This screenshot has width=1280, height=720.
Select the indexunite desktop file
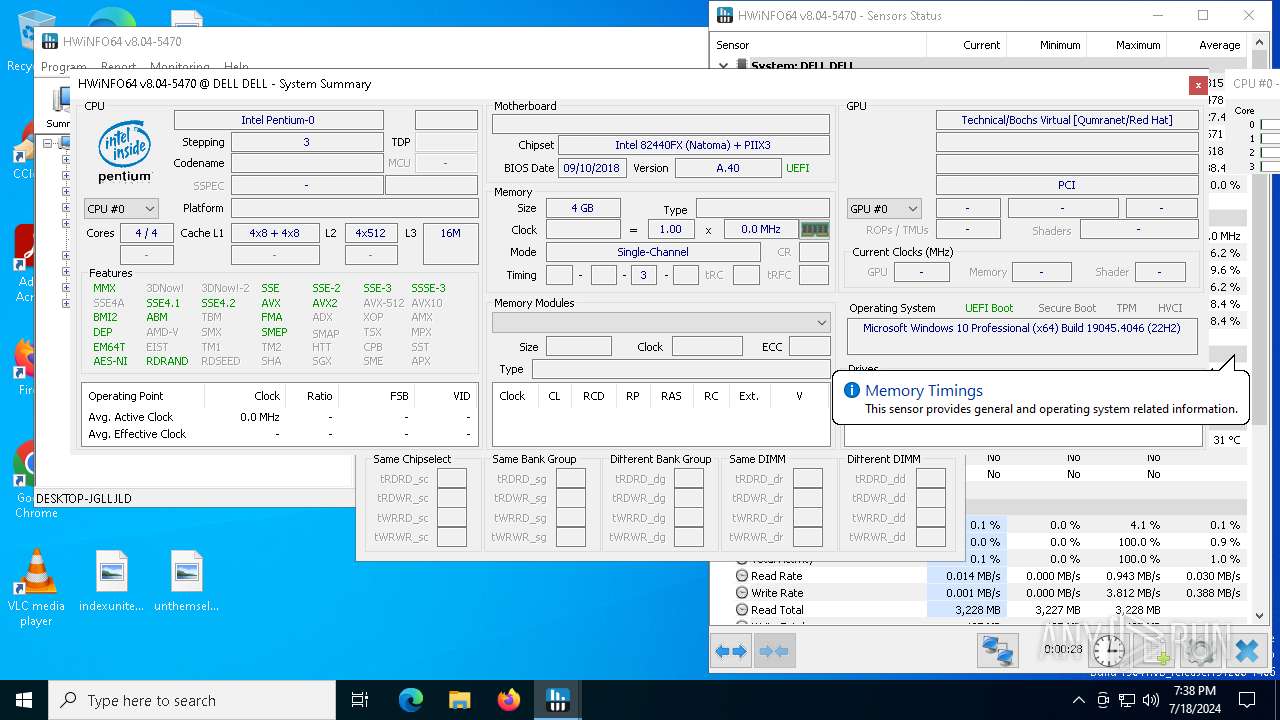[x=111, y=581]
